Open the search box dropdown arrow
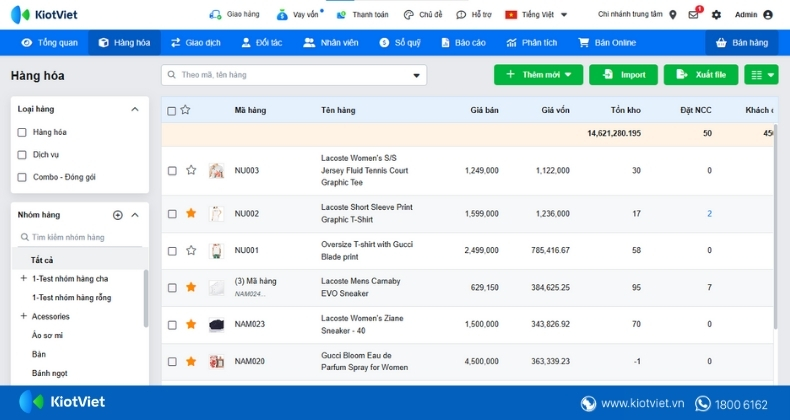 click(x=416, y=76)
